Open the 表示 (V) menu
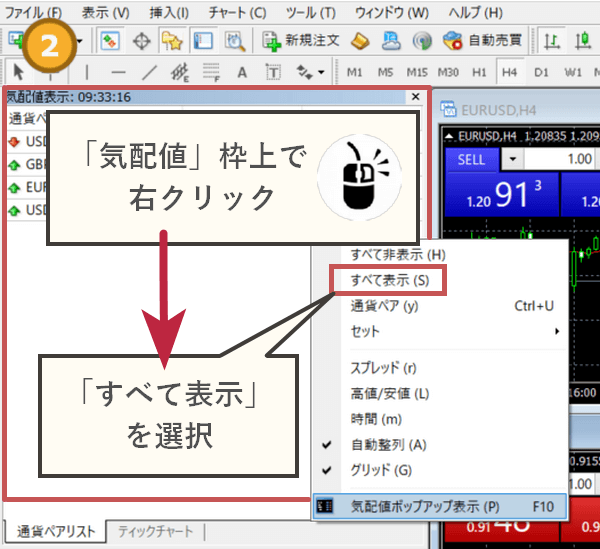Viewport: 600px width, 549px height. tap(106, 13)
